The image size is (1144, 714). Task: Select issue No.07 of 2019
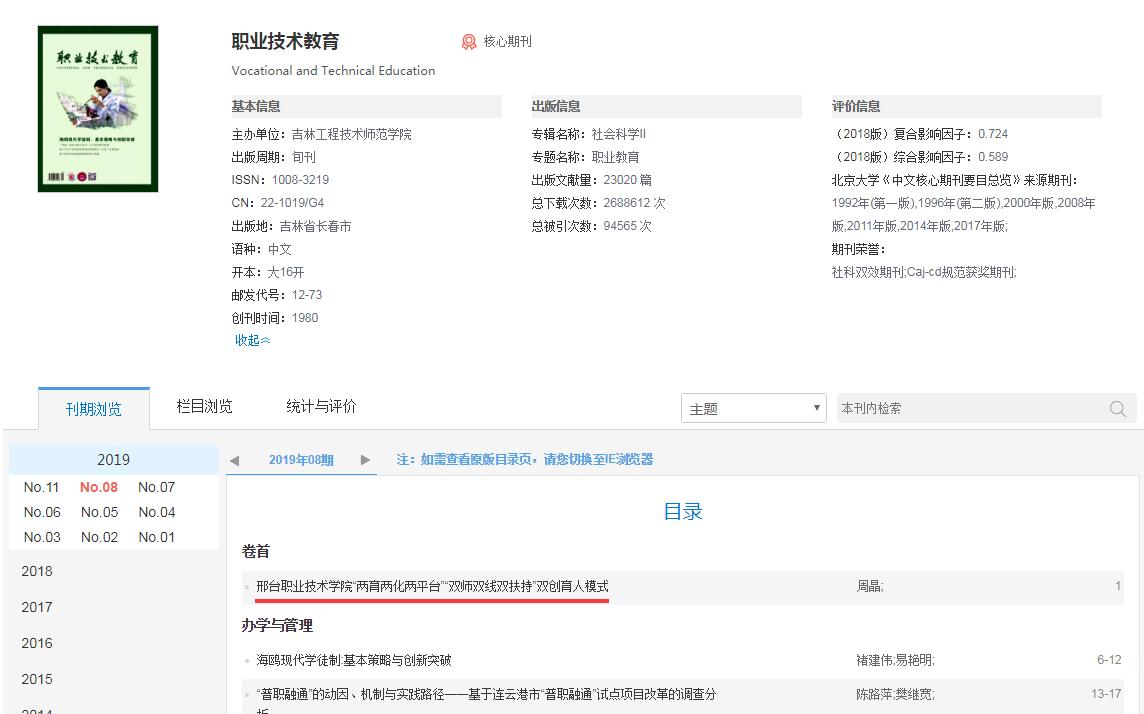156,487
